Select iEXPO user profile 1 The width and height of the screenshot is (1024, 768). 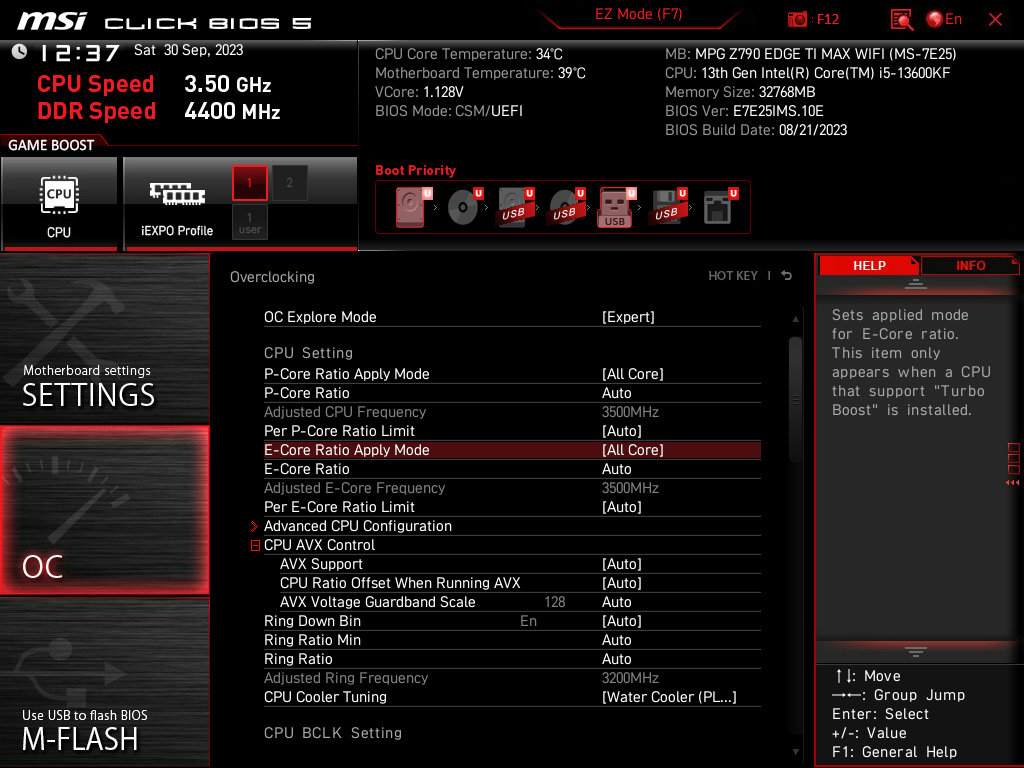[x=249, y=223]
